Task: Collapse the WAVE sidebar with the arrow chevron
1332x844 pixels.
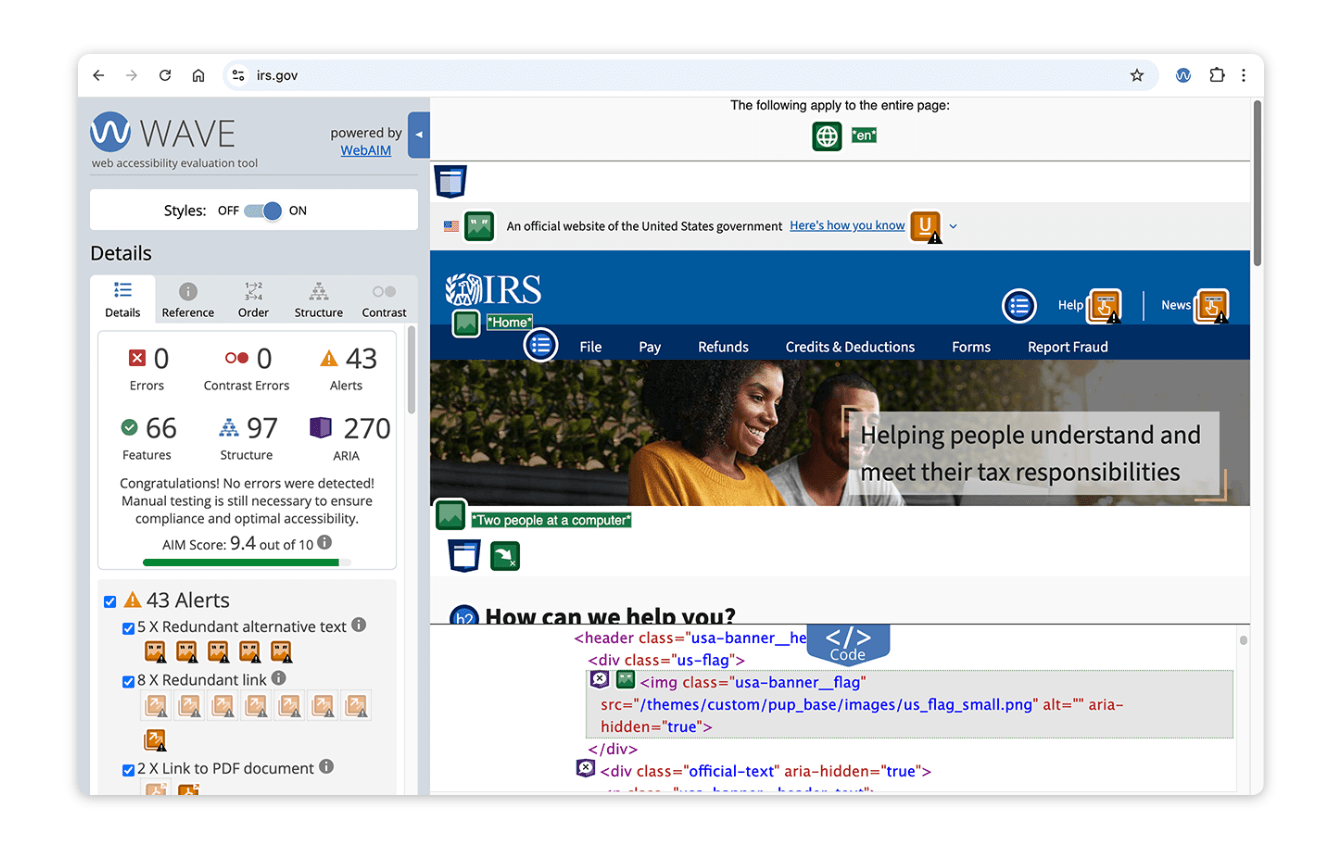Action: coord(418,134)
